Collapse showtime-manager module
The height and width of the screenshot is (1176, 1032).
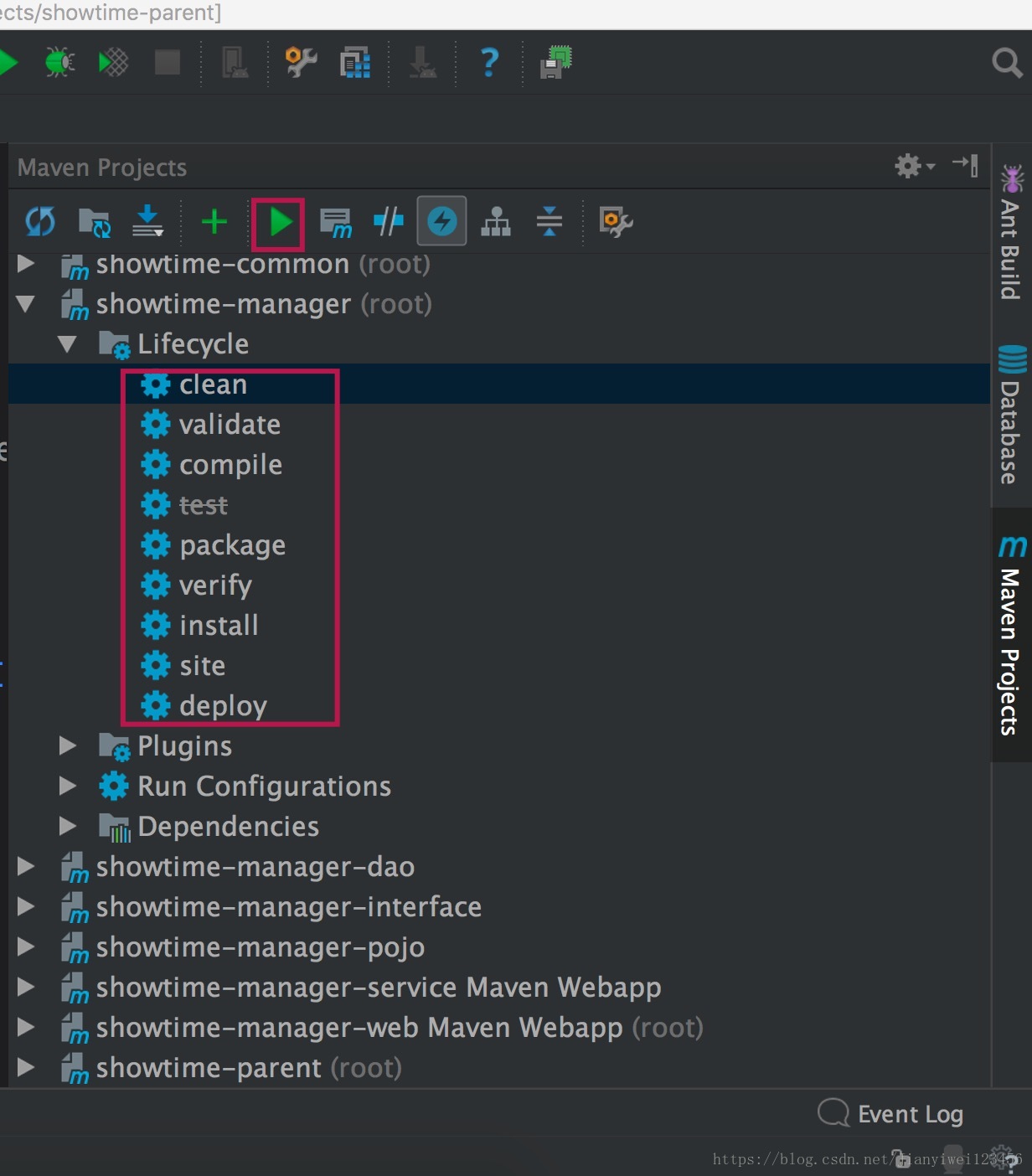26,304
